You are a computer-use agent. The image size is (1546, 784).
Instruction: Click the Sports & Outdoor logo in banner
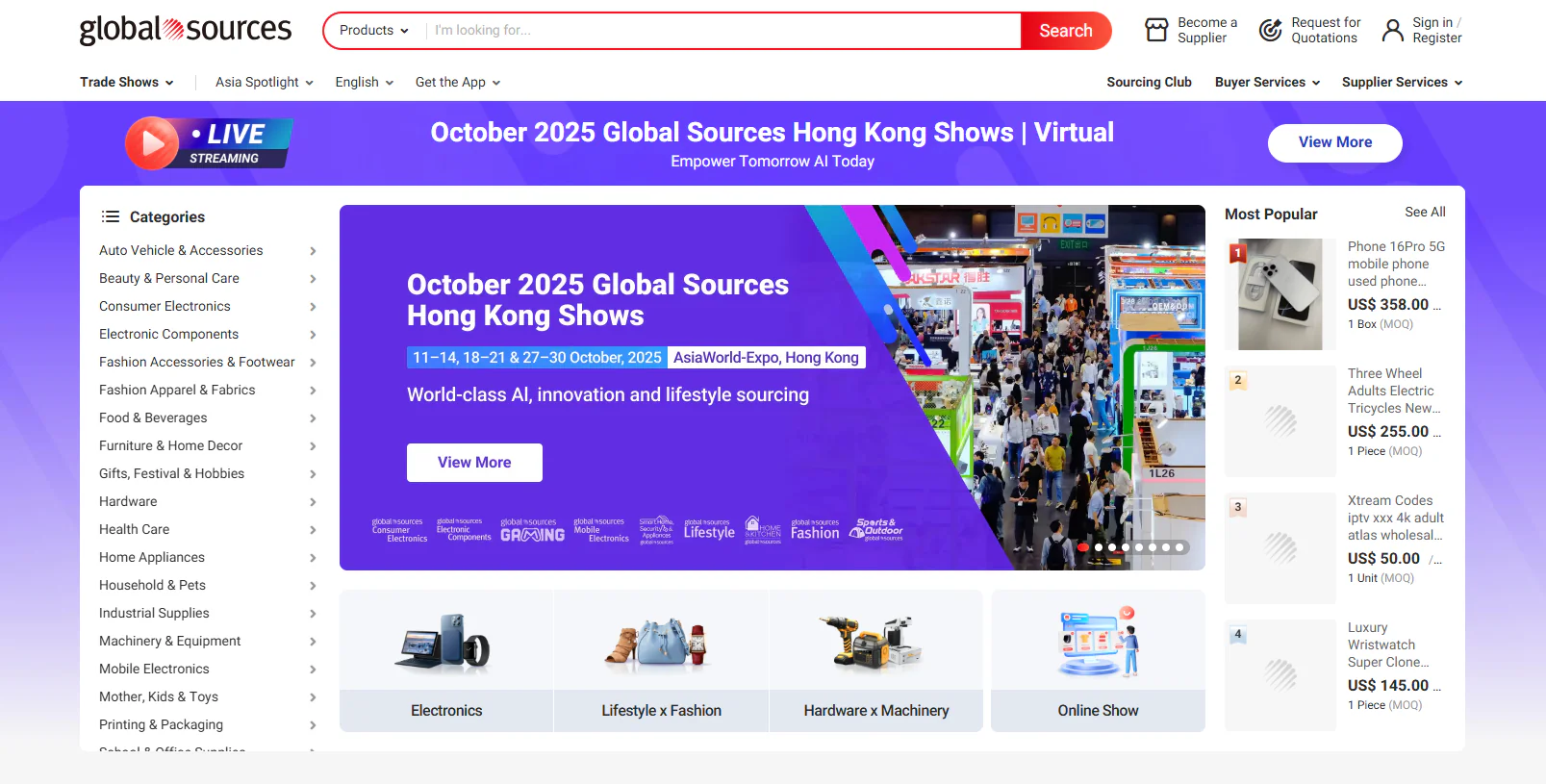tap(876, 530)
